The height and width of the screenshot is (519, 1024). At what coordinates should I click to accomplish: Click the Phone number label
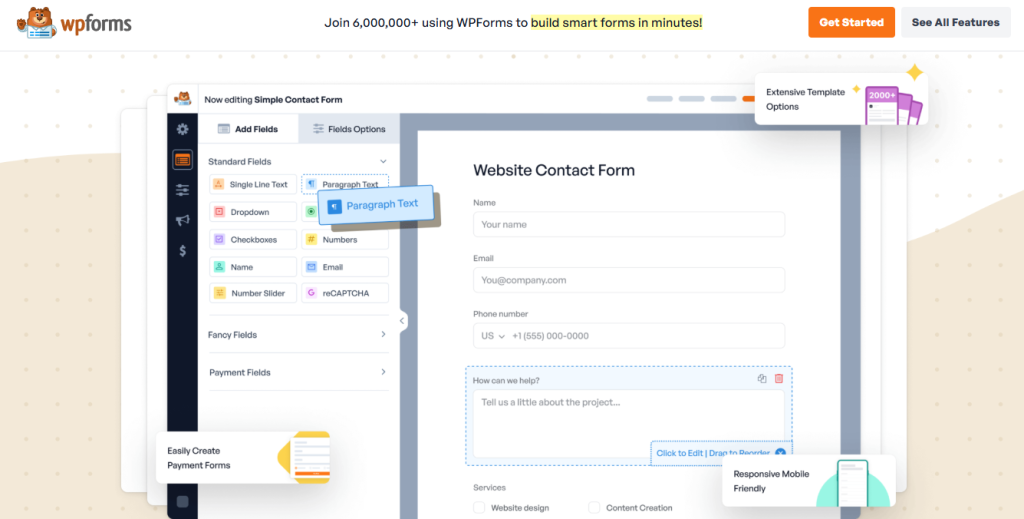click(x=501, y=314)
